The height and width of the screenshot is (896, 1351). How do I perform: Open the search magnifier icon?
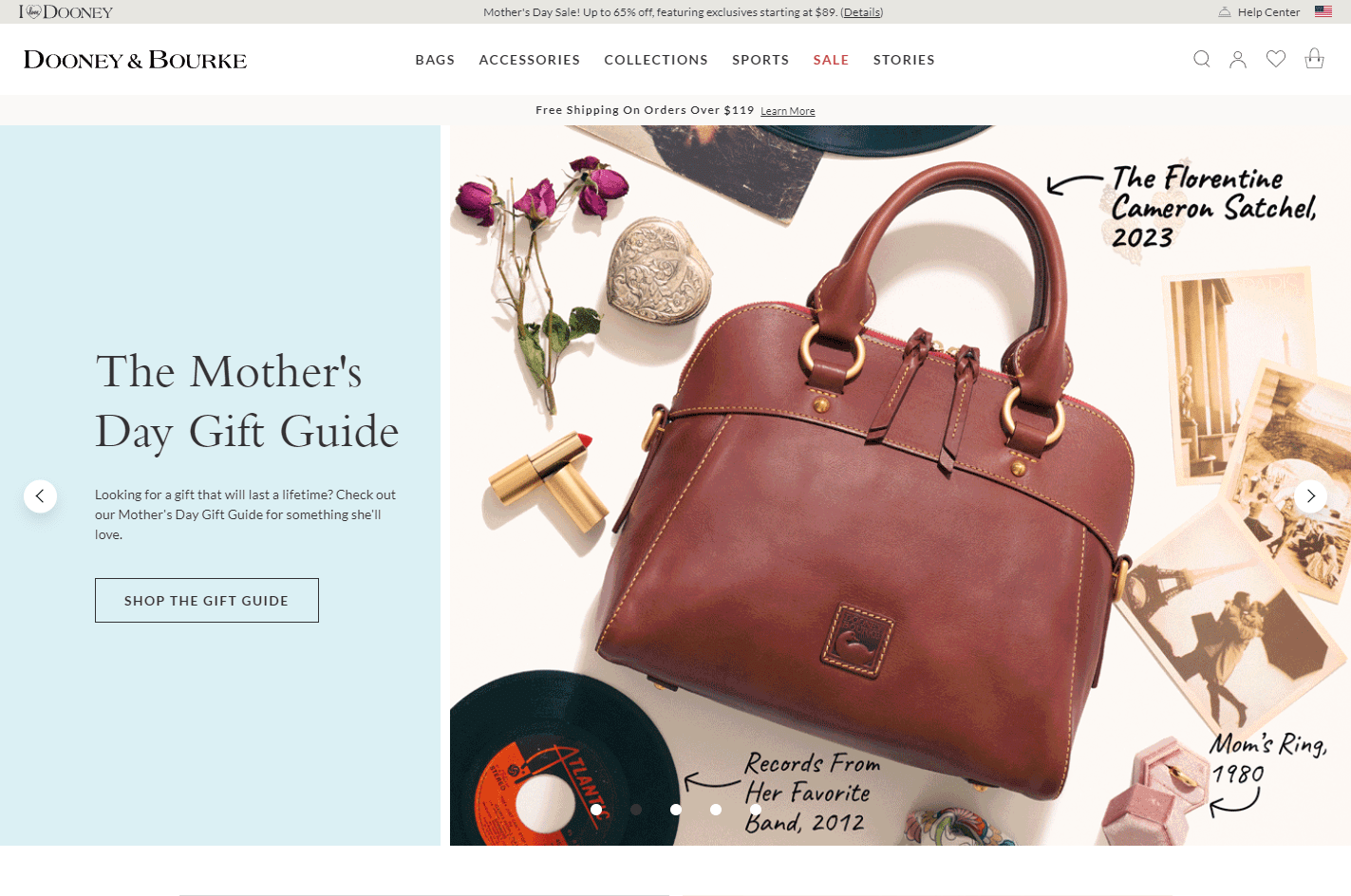tap(1201, 59)
